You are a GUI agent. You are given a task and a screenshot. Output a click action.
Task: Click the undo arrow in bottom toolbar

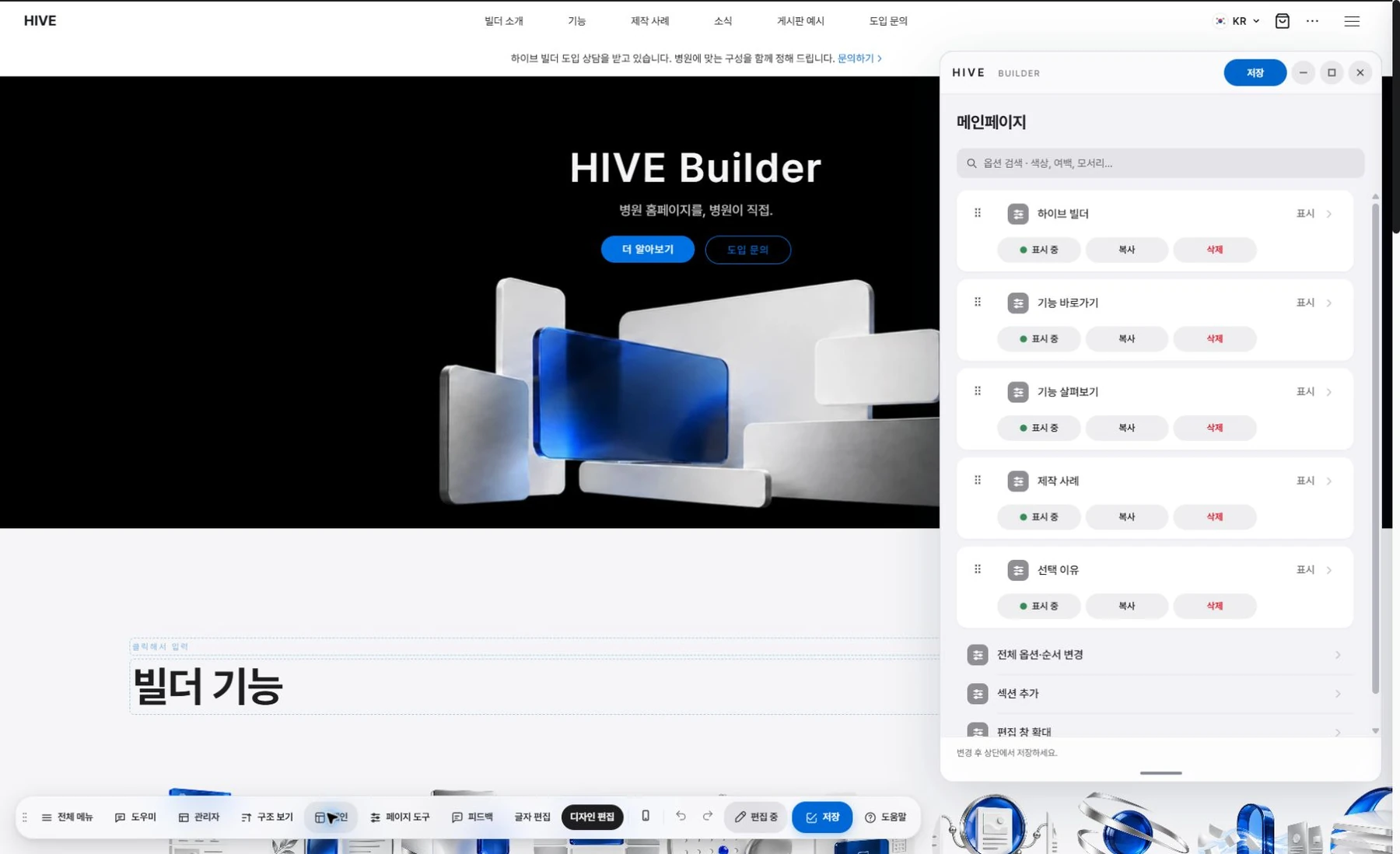[681, 816]
